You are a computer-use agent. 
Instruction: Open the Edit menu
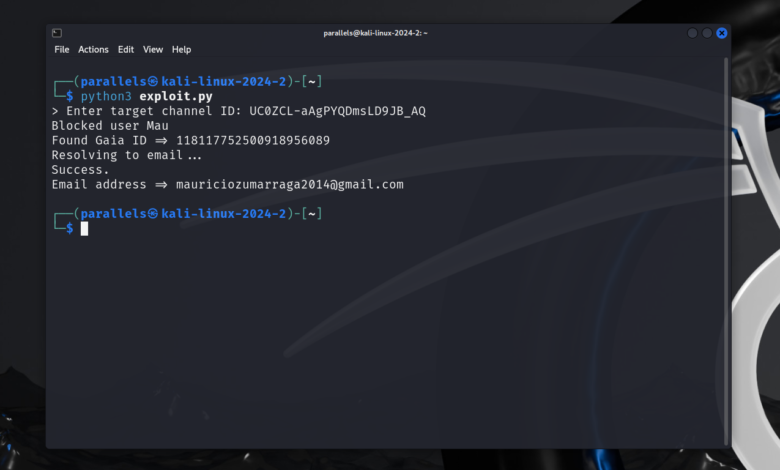coord(125,49)
